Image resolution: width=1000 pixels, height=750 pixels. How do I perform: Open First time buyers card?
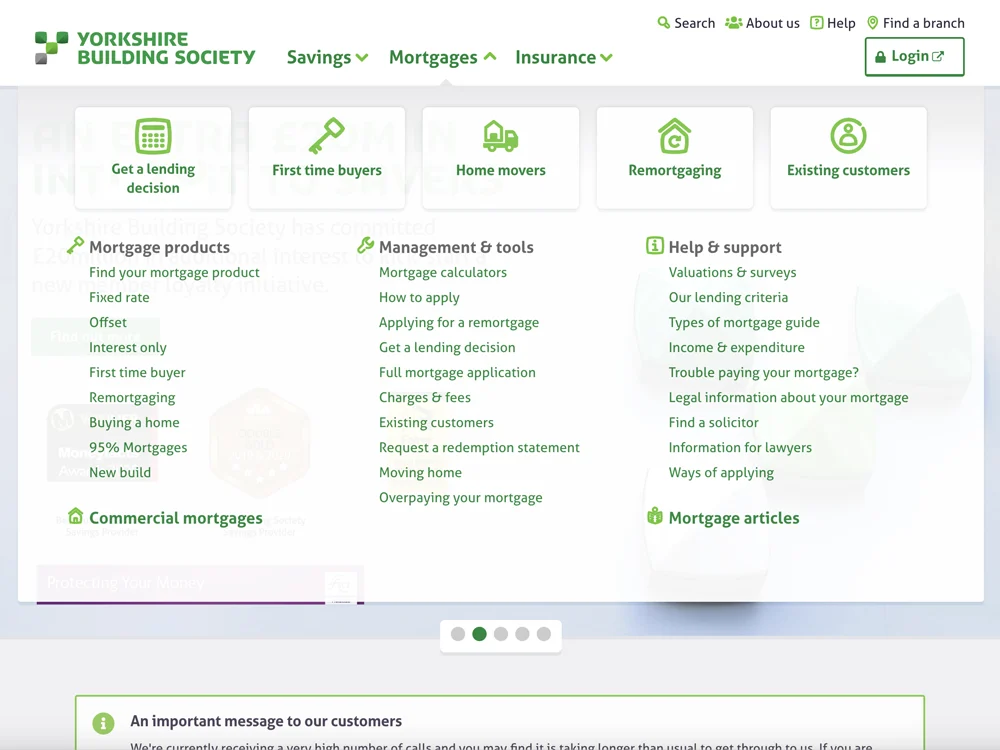327,158
